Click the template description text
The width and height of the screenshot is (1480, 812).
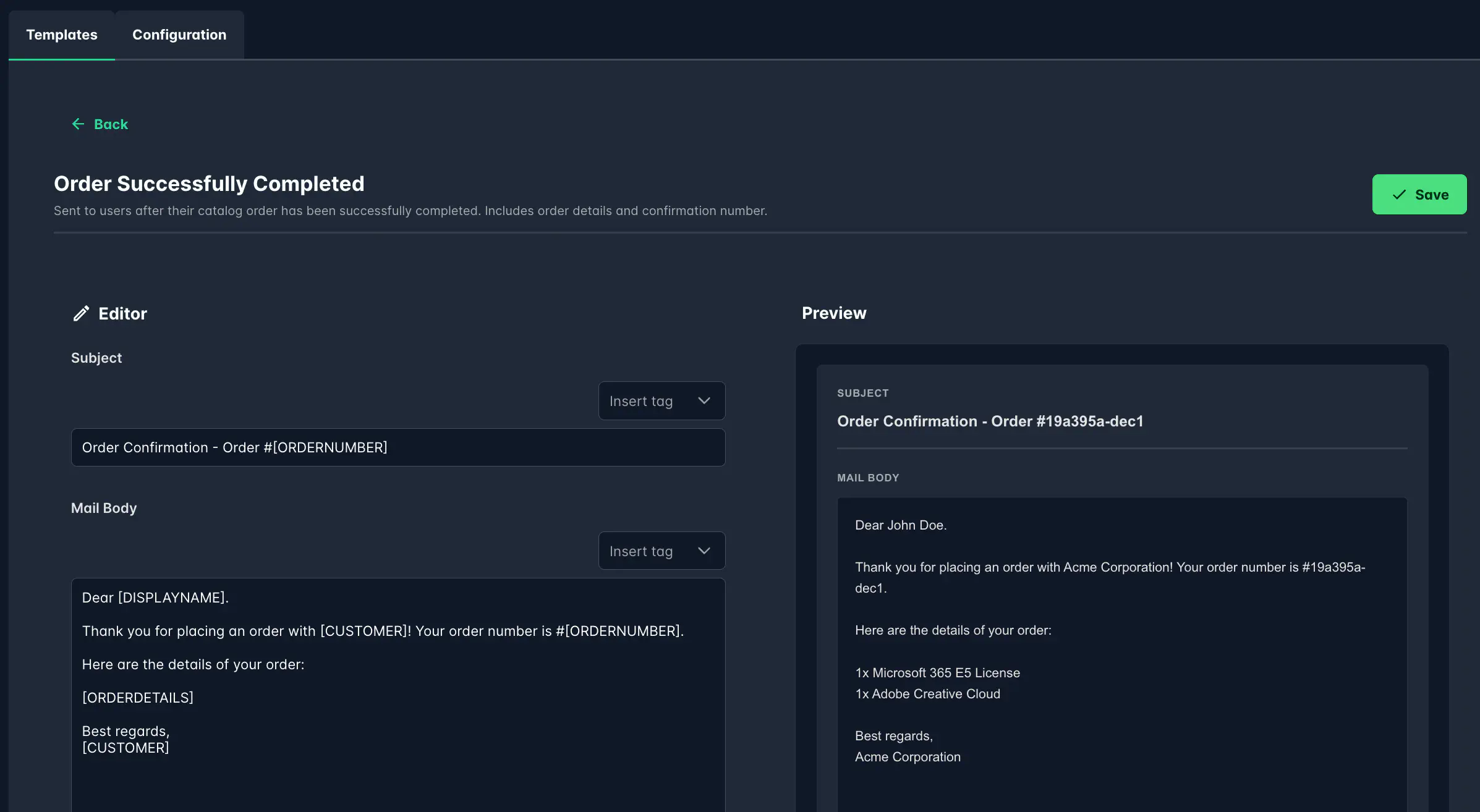click(x=410, y=211)
